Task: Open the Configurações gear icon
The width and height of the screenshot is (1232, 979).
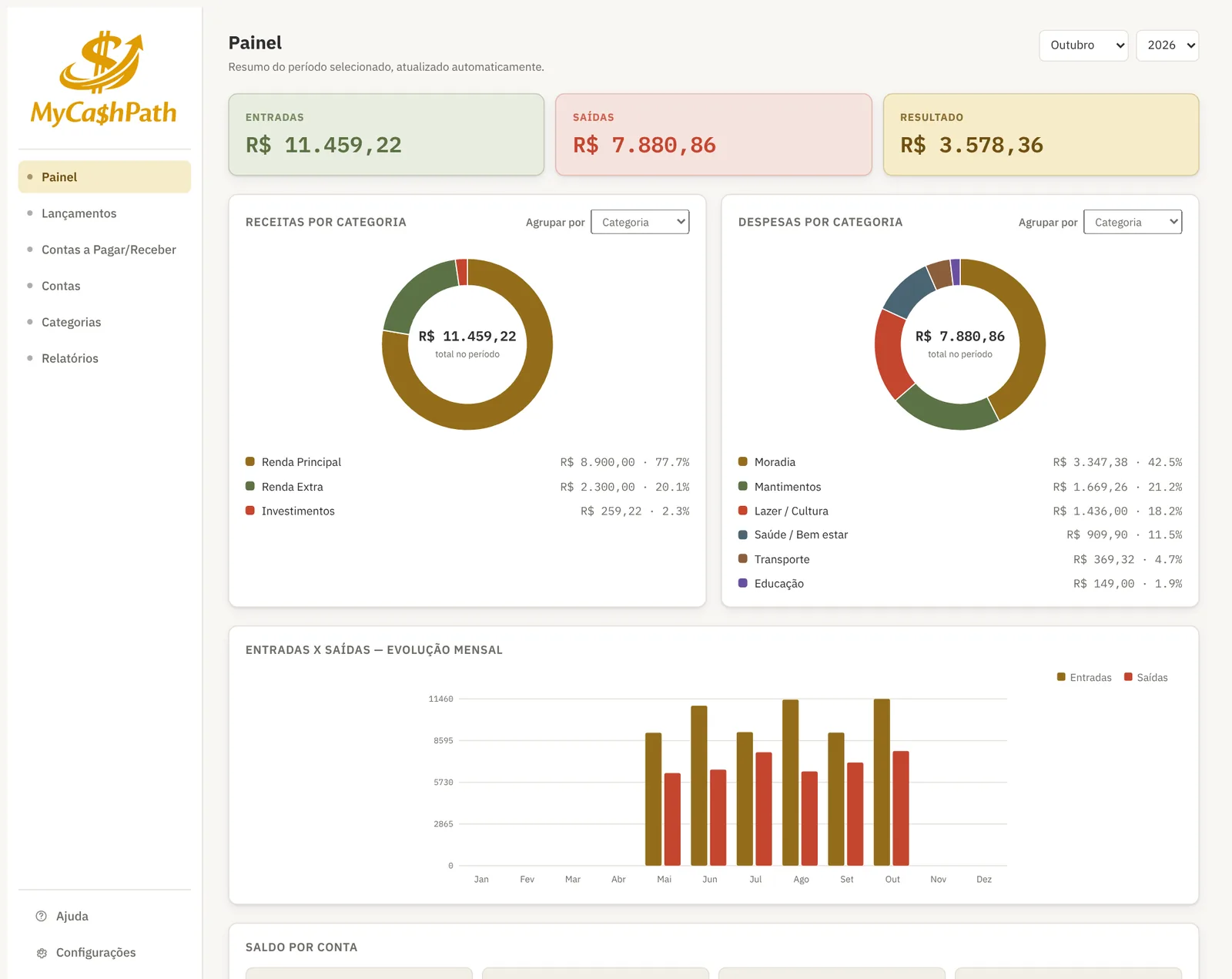Action: pos(42,953)
